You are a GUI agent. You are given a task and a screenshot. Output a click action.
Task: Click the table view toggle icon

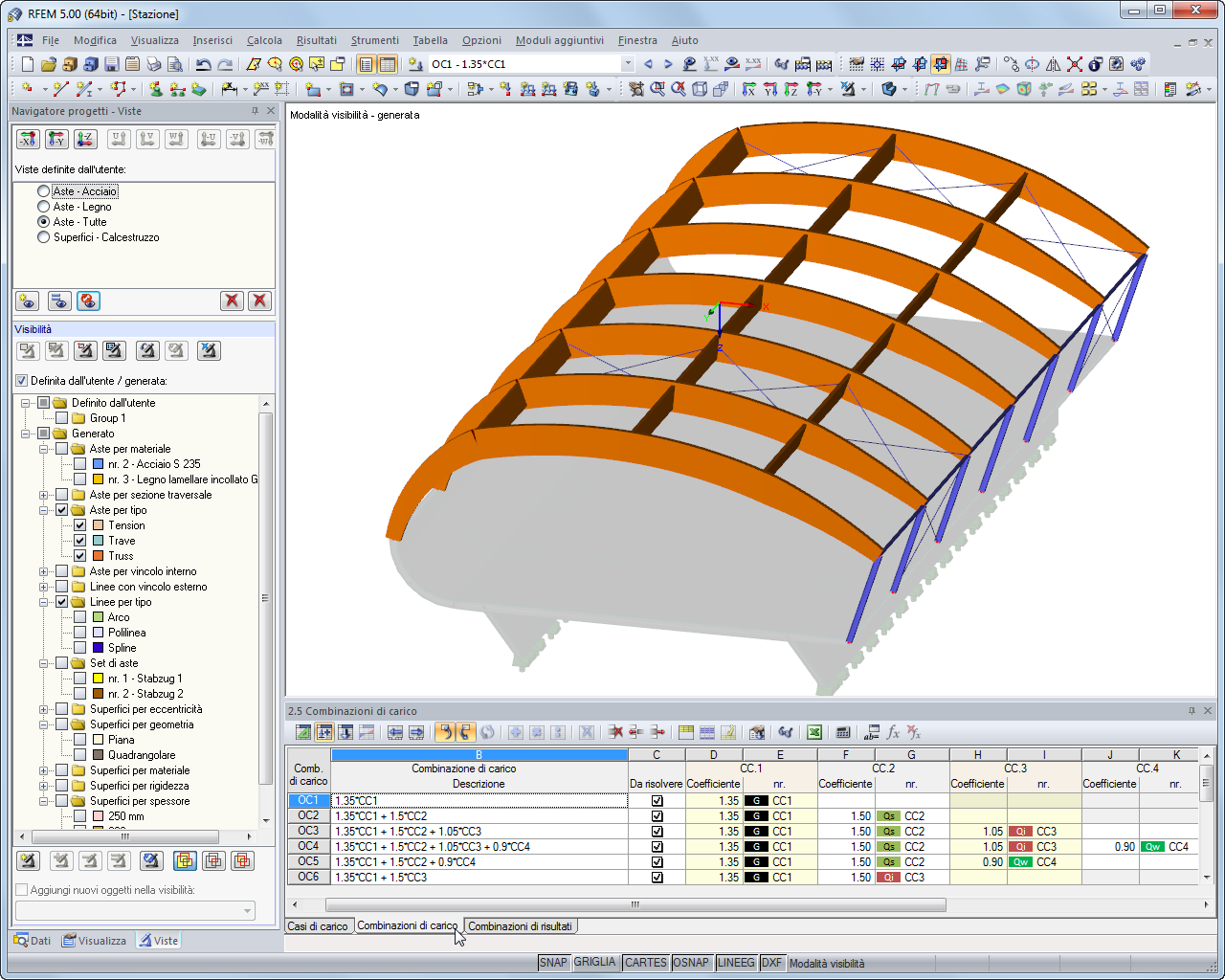pyautogui.click(x=388, y=64)
